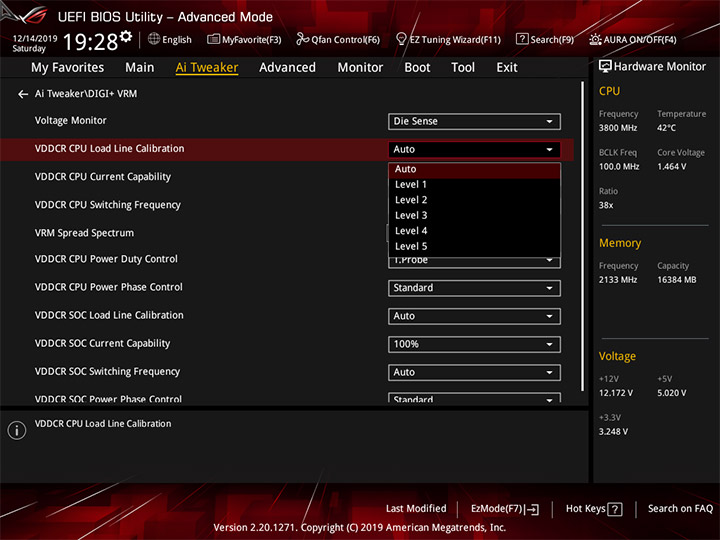Click the EzMode switch arrow icon
The image size is (720, 540).
pos(533,509)
